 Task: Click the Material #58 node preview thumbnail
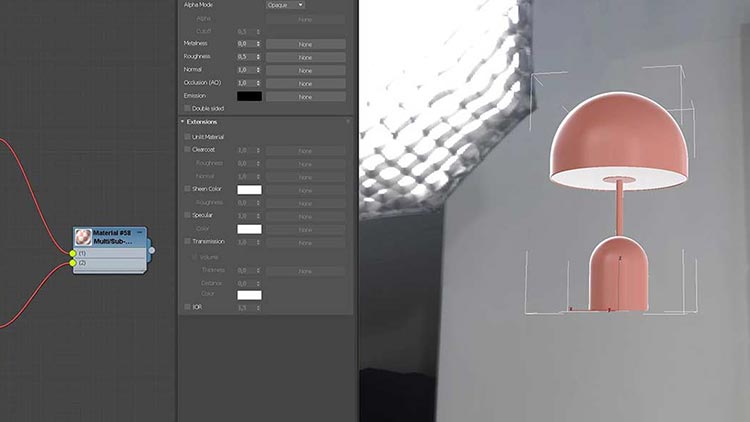84,238
